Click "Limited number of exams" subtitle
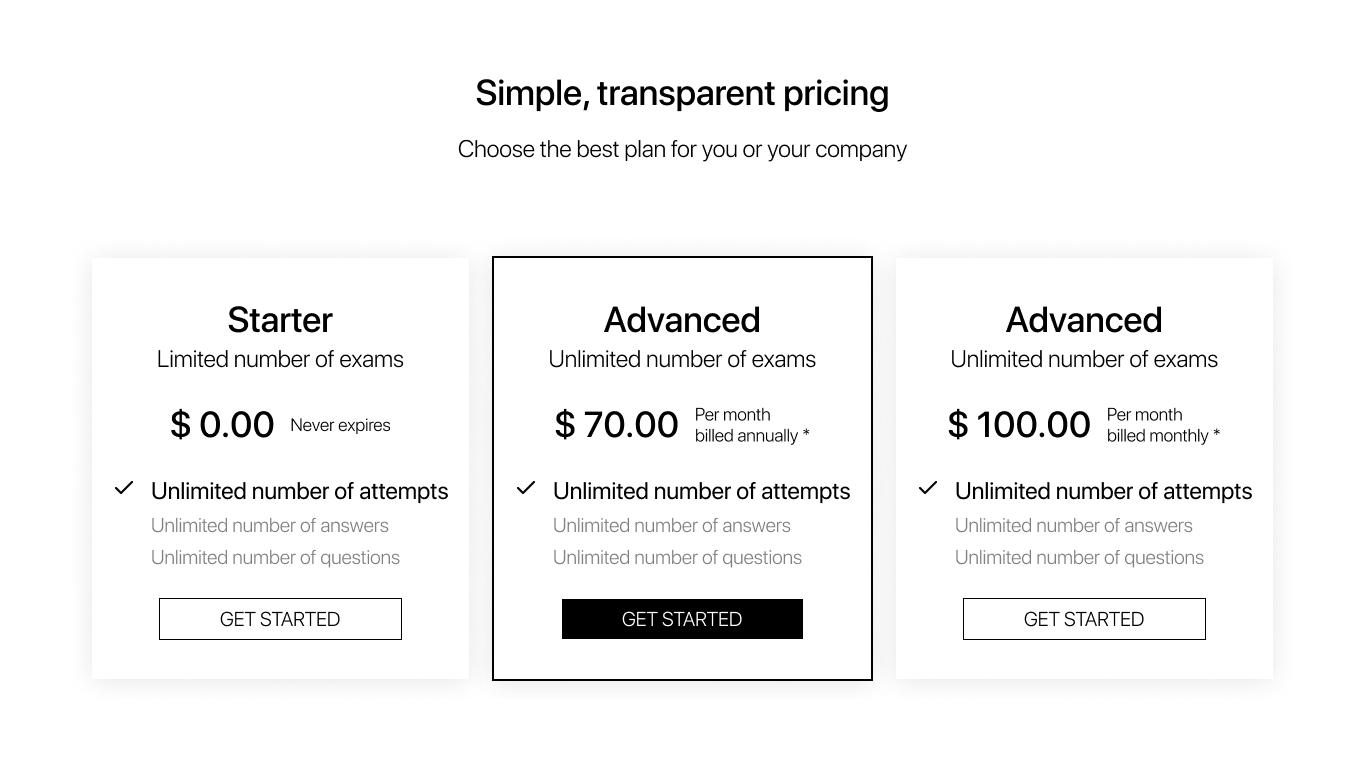The image size is (1365, 767). coord(280,359)
